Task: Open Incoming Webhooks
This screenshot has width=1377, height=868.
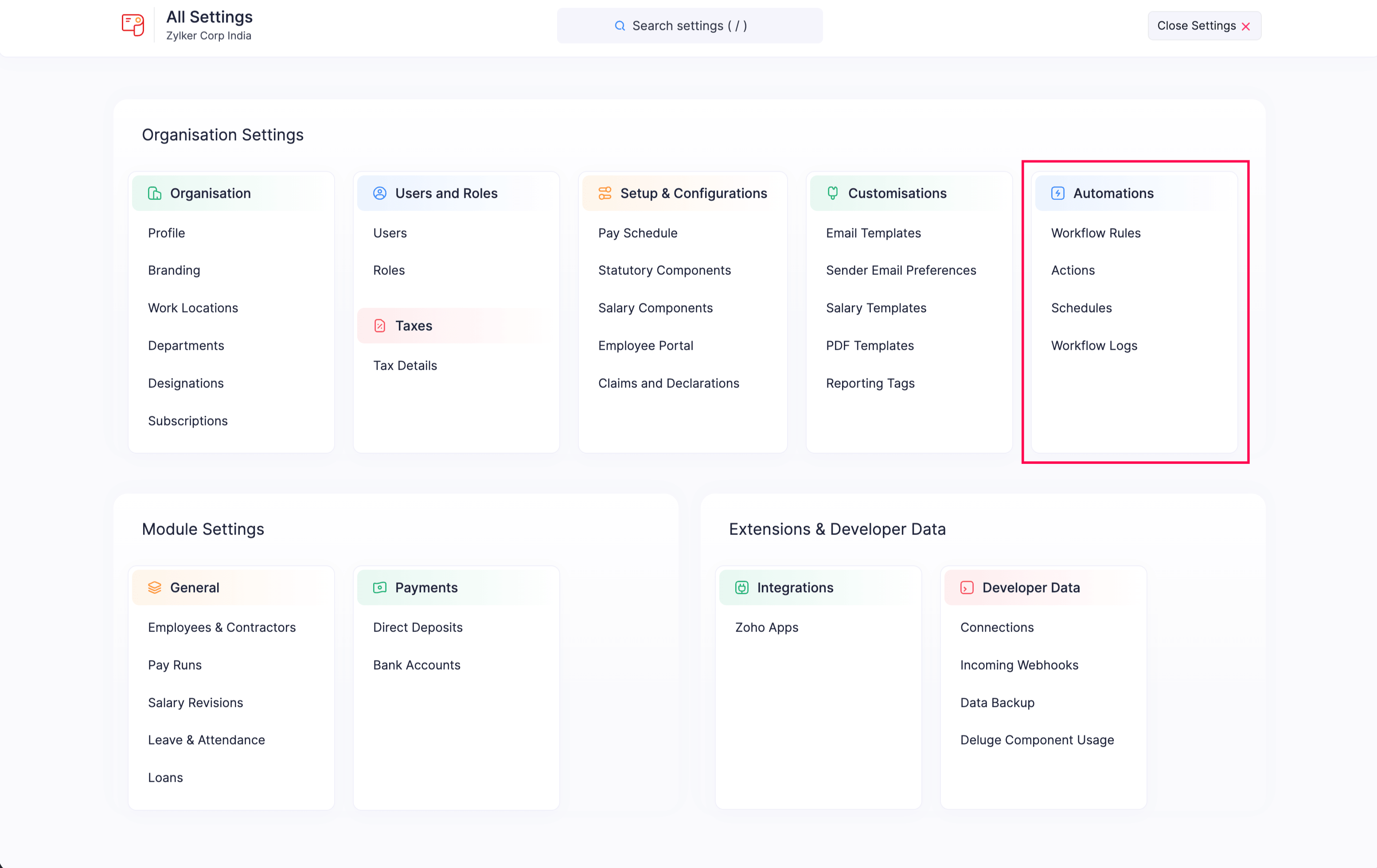Action: pyautogui.click(x=1019, y=666)
